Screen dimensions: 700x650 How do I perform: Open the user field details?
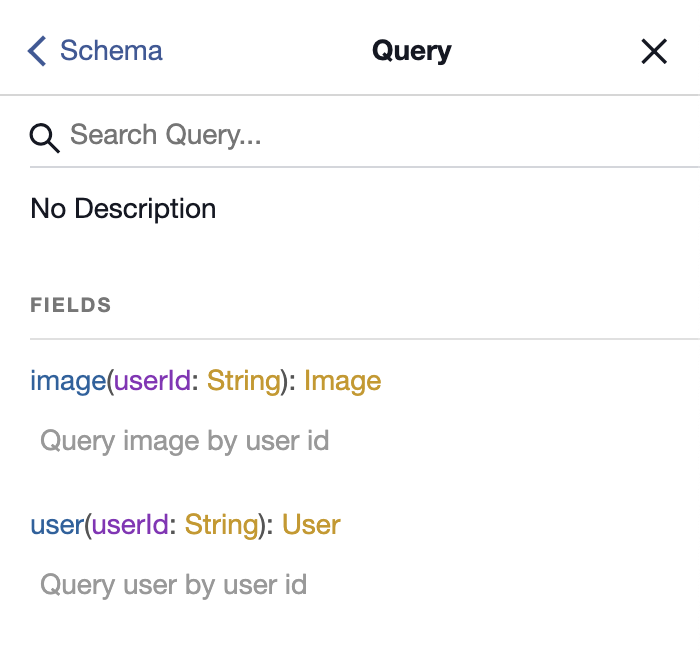(57, 525)
